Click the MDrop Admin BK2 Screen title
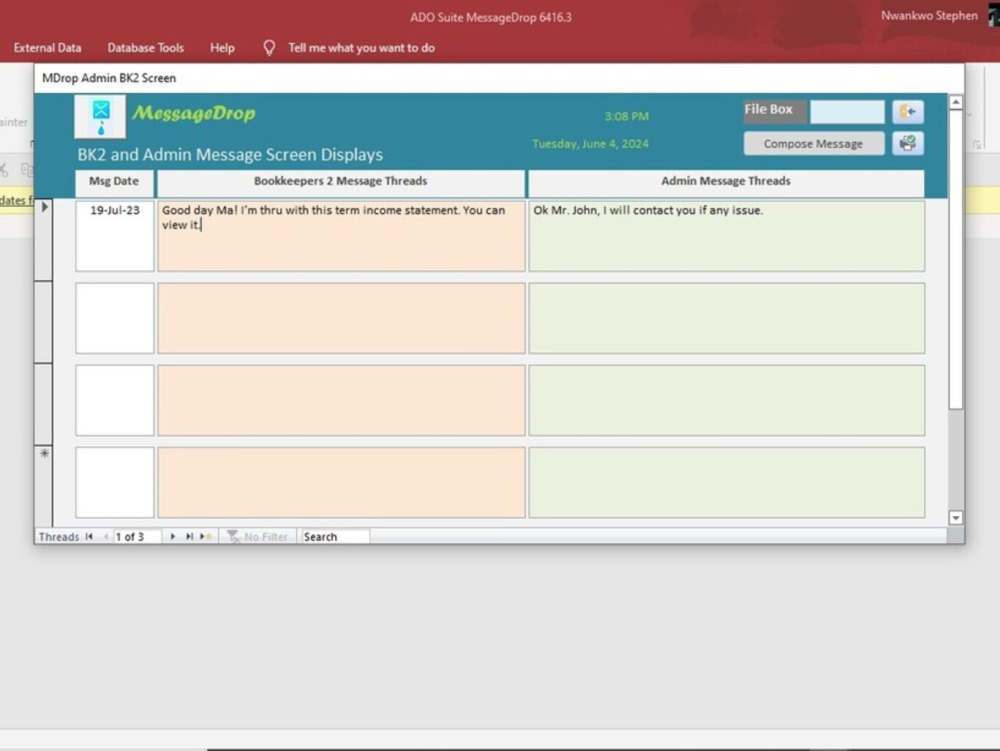Screen dimensions: 1000x751 point(109,78)
